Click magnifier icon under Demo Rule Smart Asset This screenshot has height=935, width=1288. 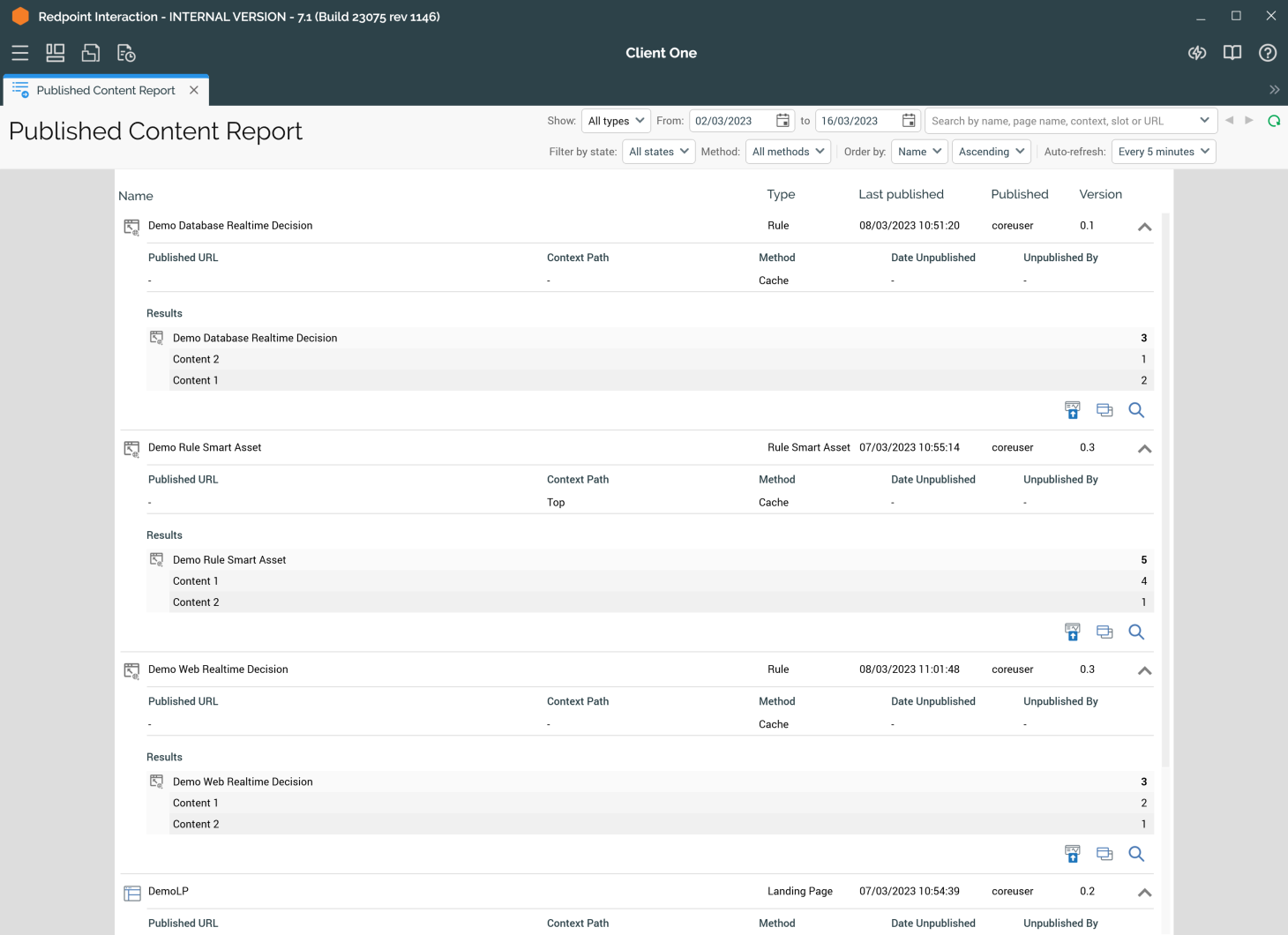pyautogui.click(x=1136, y=632)
